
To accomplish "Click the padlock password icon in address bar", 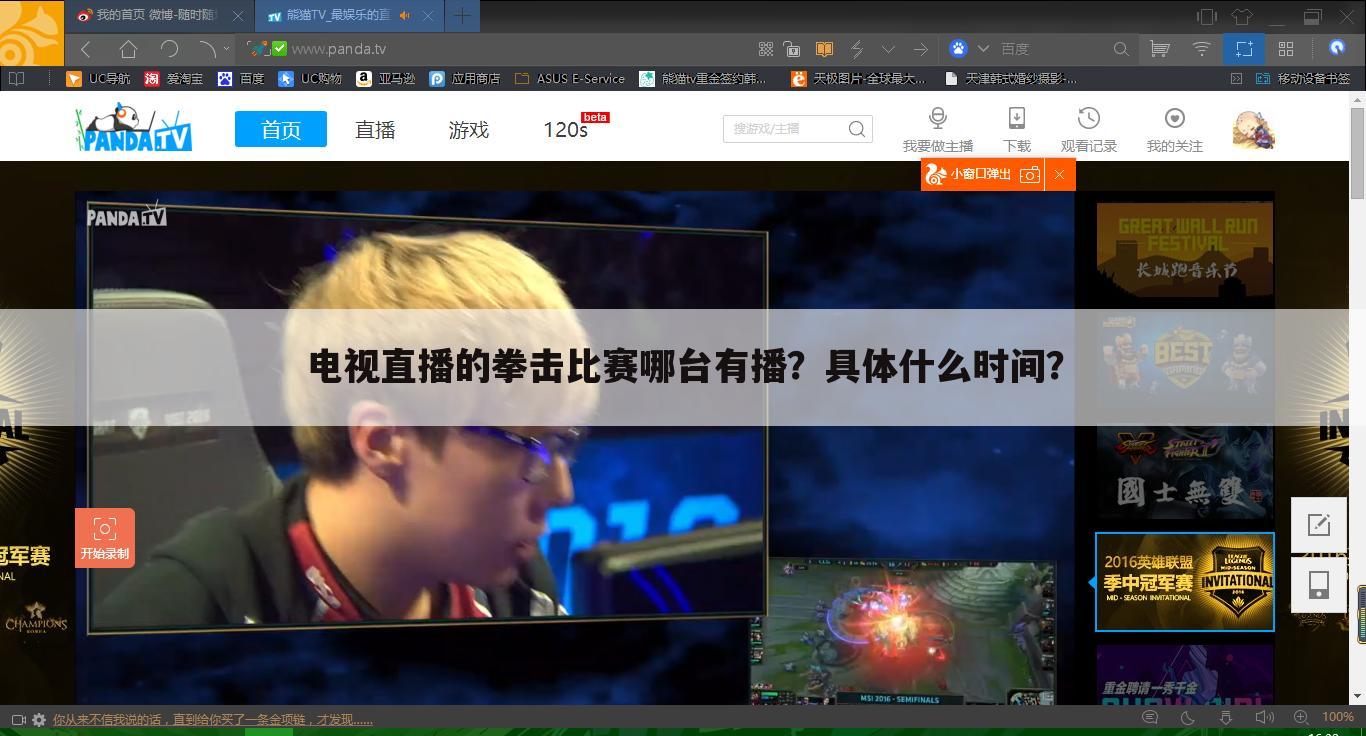I will coord(792,48).
